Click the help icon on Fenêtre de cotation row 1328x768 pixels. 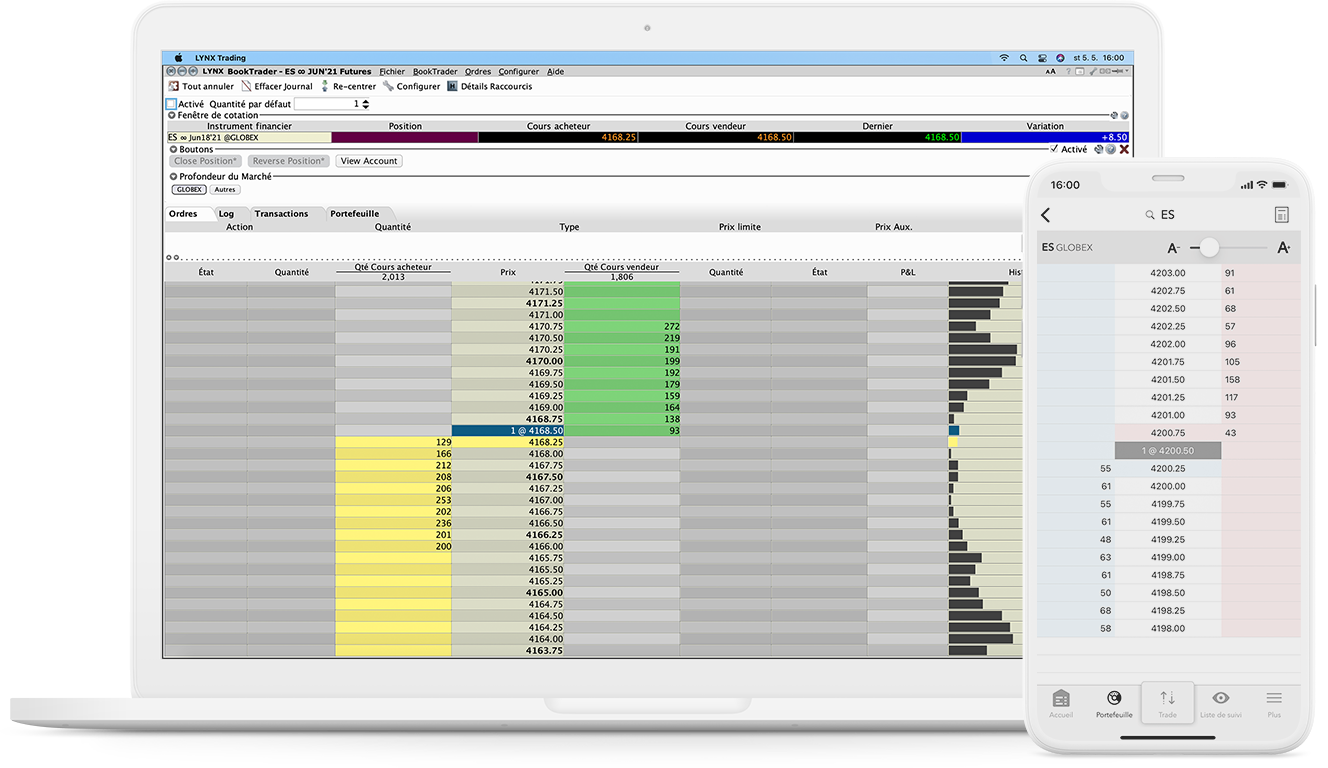coord(1124,116)
